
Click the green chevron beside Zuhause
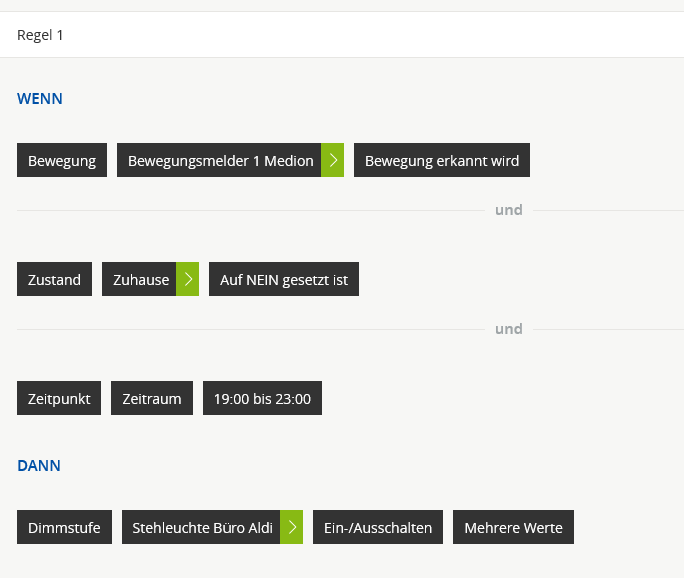[187, 279]
